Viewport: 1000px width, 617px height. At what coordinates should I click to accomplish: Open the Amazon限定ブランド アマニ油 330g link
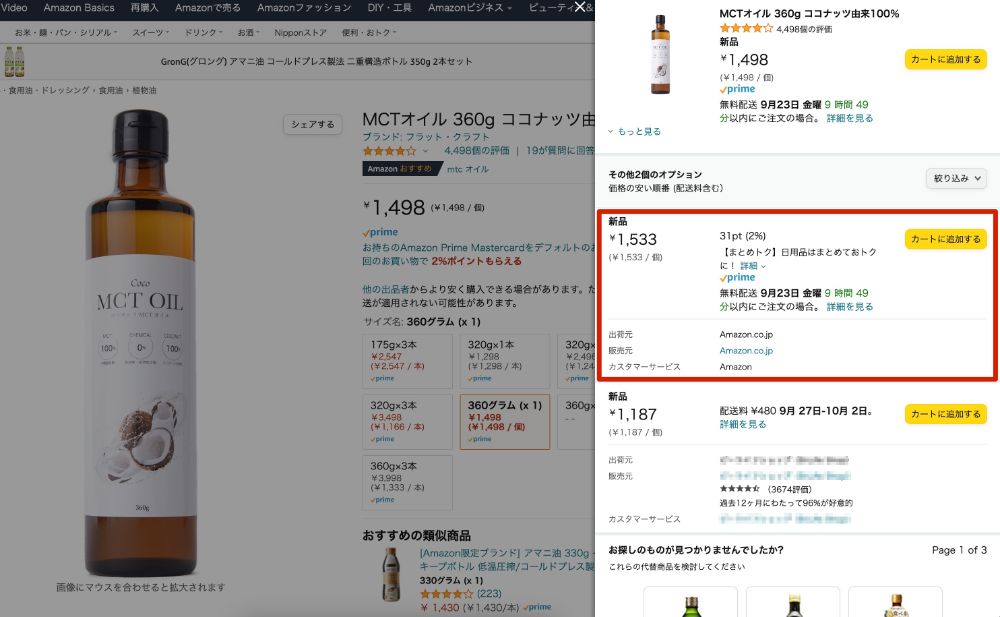click(x=507, y=560)
